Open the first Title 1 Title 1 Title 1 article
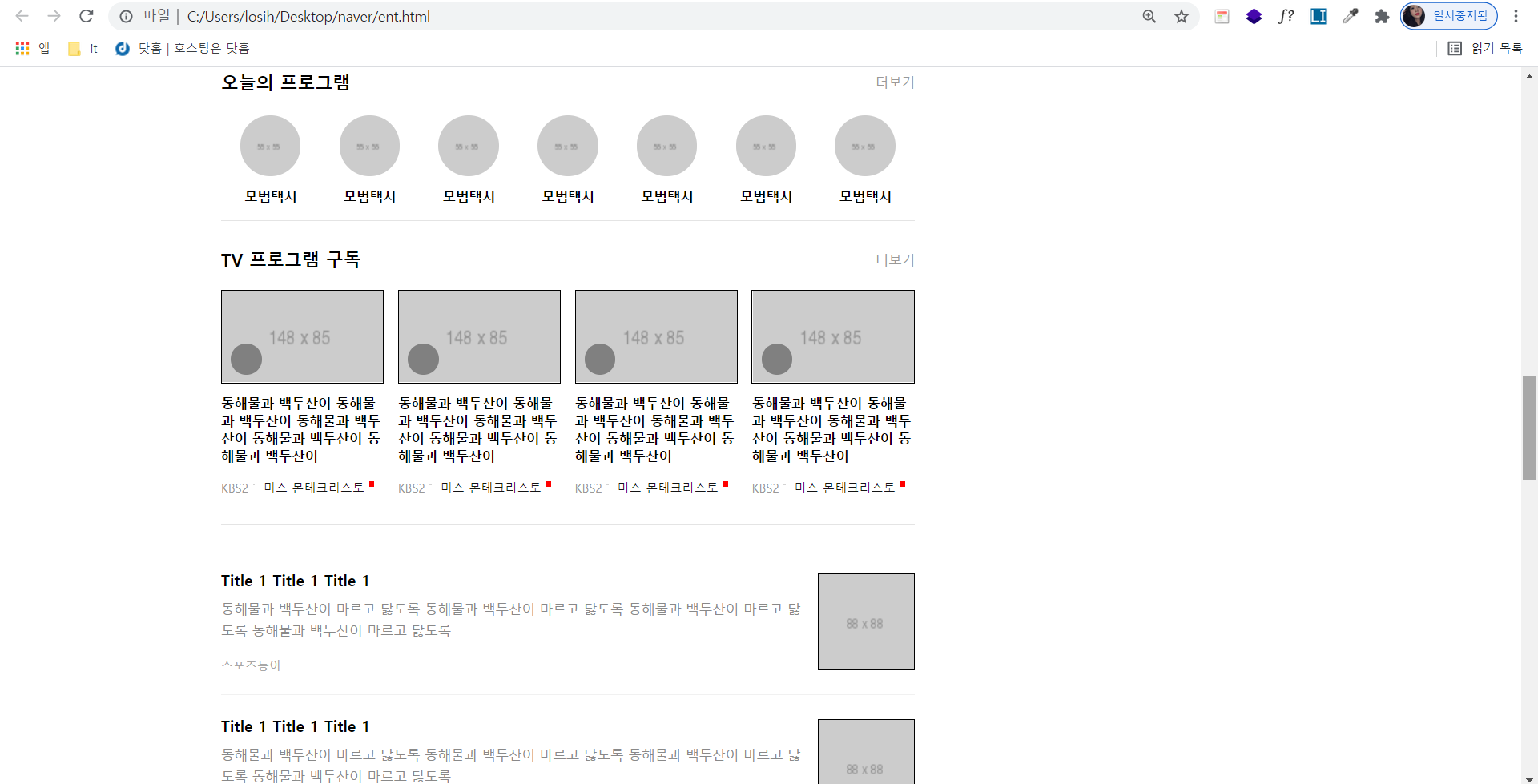 point(296,581)
